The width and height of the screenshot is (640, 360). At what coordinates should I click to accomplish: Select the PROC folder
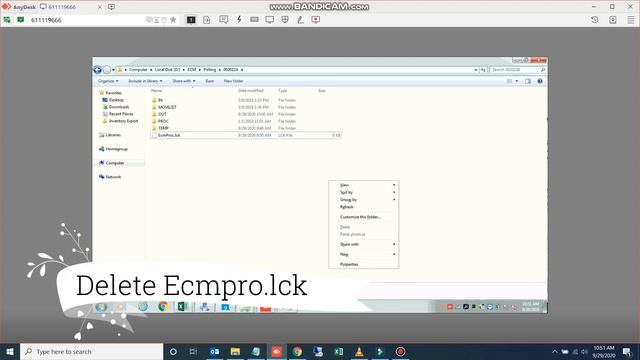pos(163,121)
